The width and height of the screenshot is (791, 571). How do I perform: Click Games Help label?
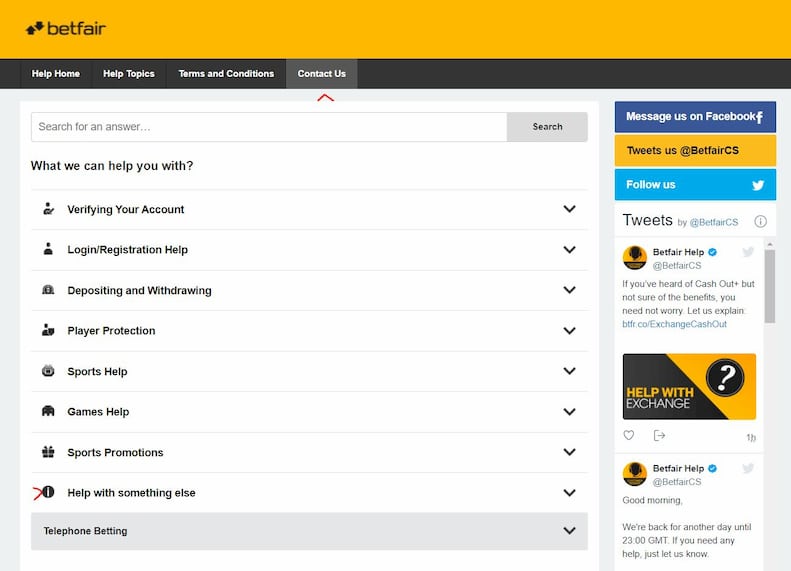[x=98, y=412]
